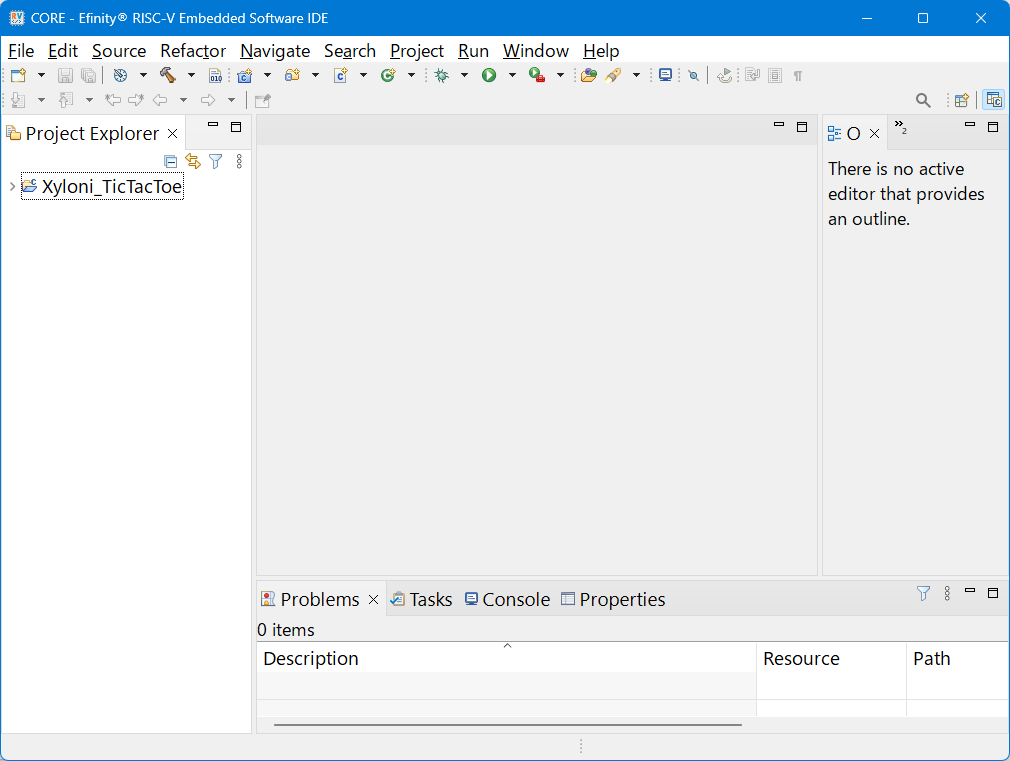This screenshot has width=1010, height=761.
Task: Click the green bug Debug icon
Action: (441, 75)
